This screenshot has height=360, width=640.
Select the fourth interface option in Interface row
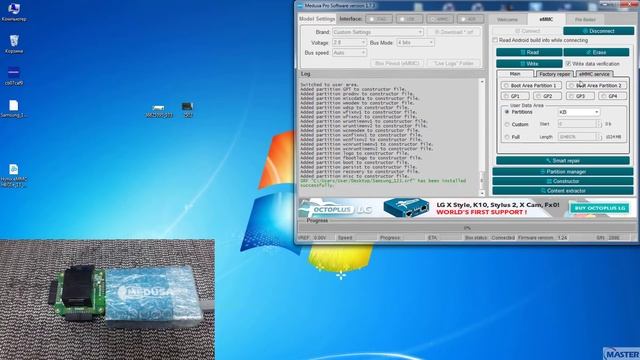tap(470, 19)
